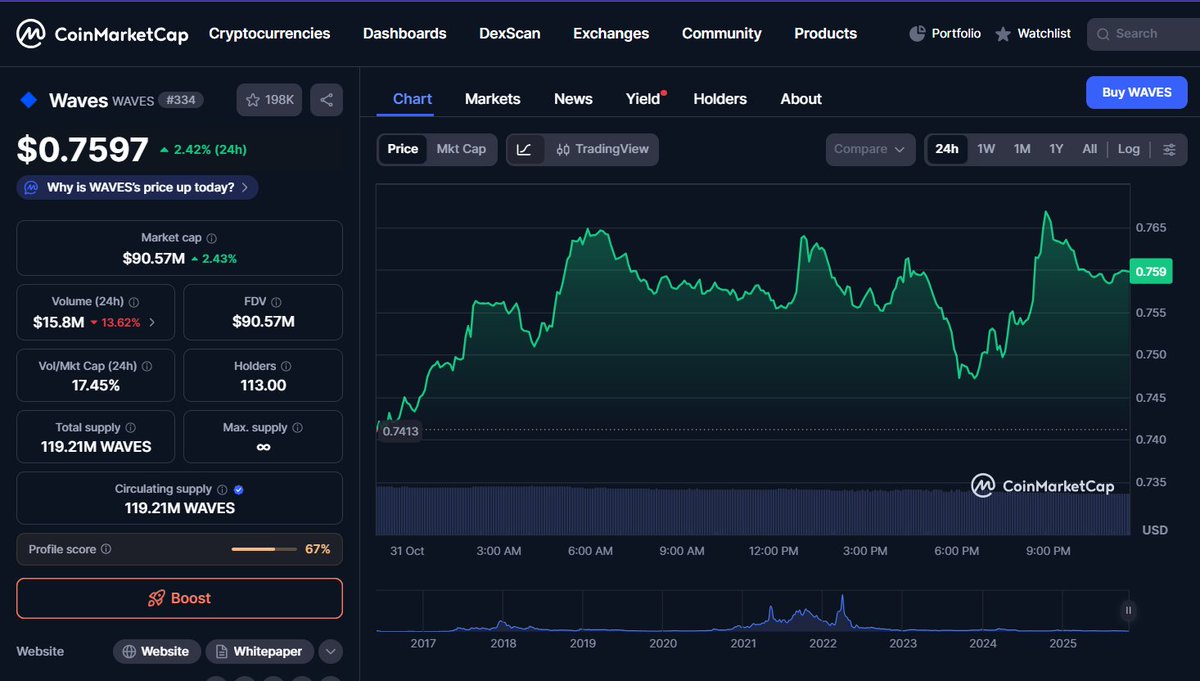This screenshot has width=1200, height=681.
Task: Select the 1W time range
Action: (986, 149)
